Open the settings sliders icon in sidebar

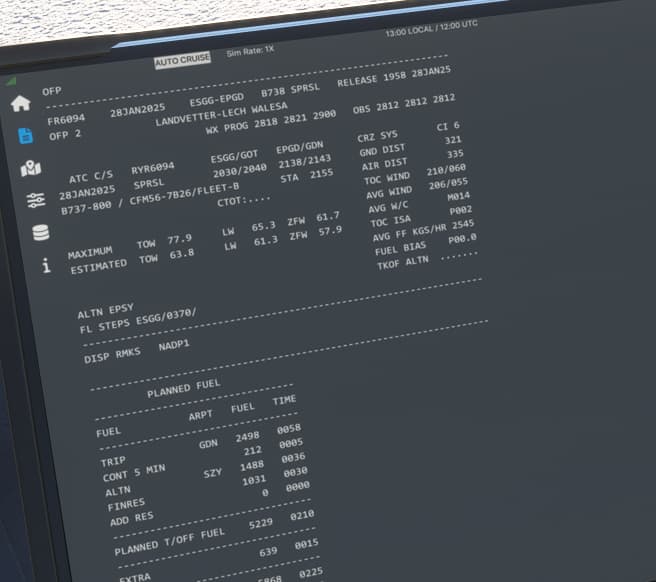[36, 200]
